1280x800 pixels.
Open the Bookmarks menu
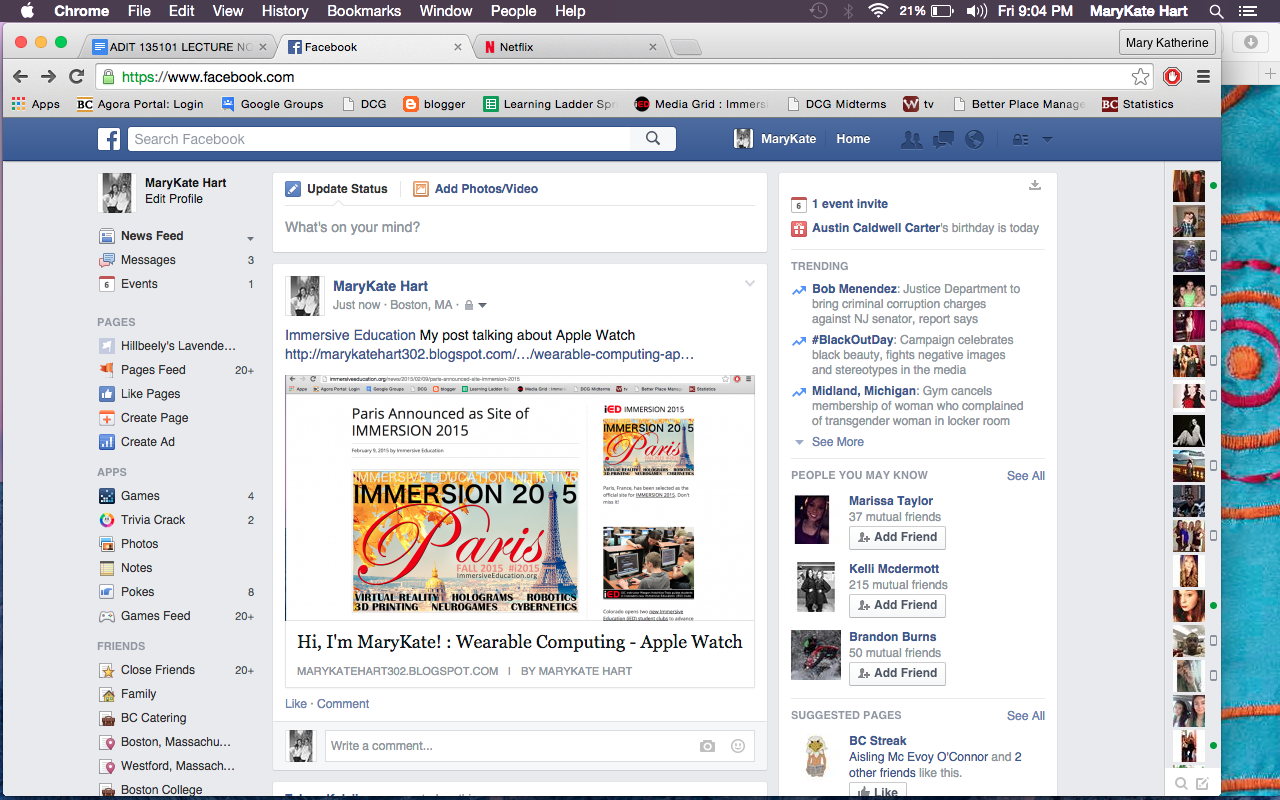364,11
